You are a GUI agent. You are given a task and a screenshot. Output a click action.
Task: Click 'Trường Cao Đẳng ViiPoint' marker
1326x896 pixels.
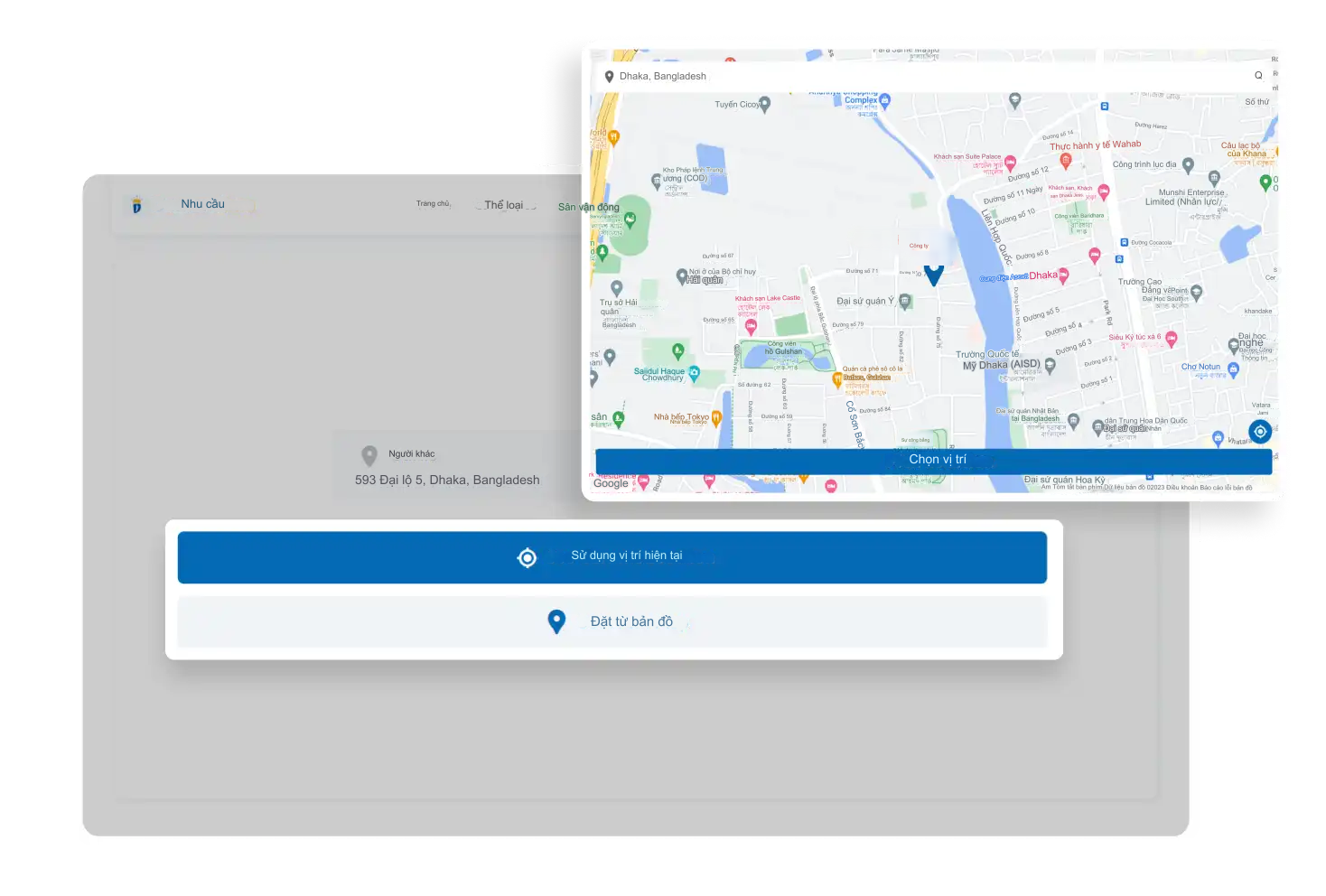[x=1196, y=292]
